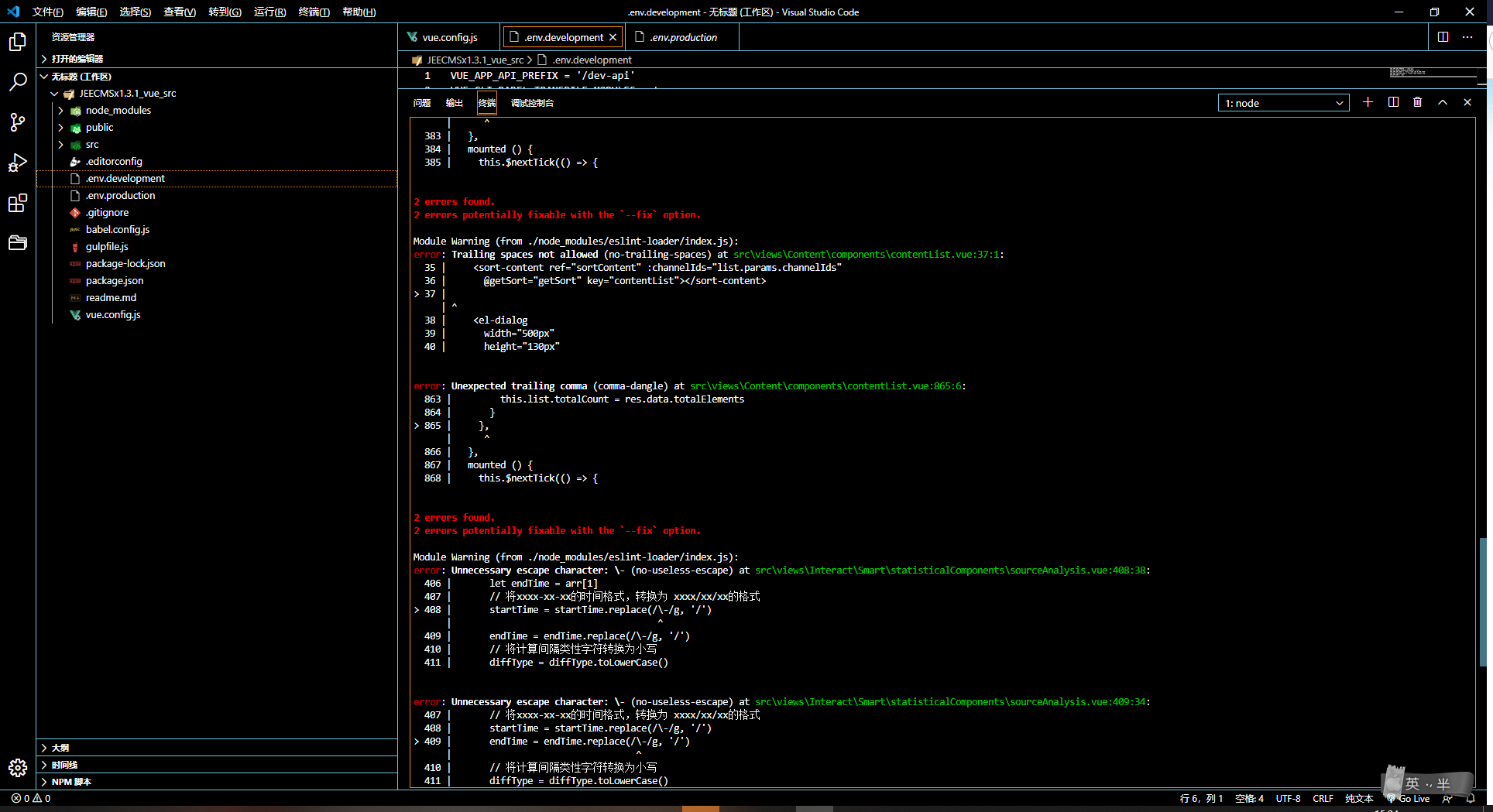
Task: Create a new terminal with plus icon
Action: [x=1368, y=102]
